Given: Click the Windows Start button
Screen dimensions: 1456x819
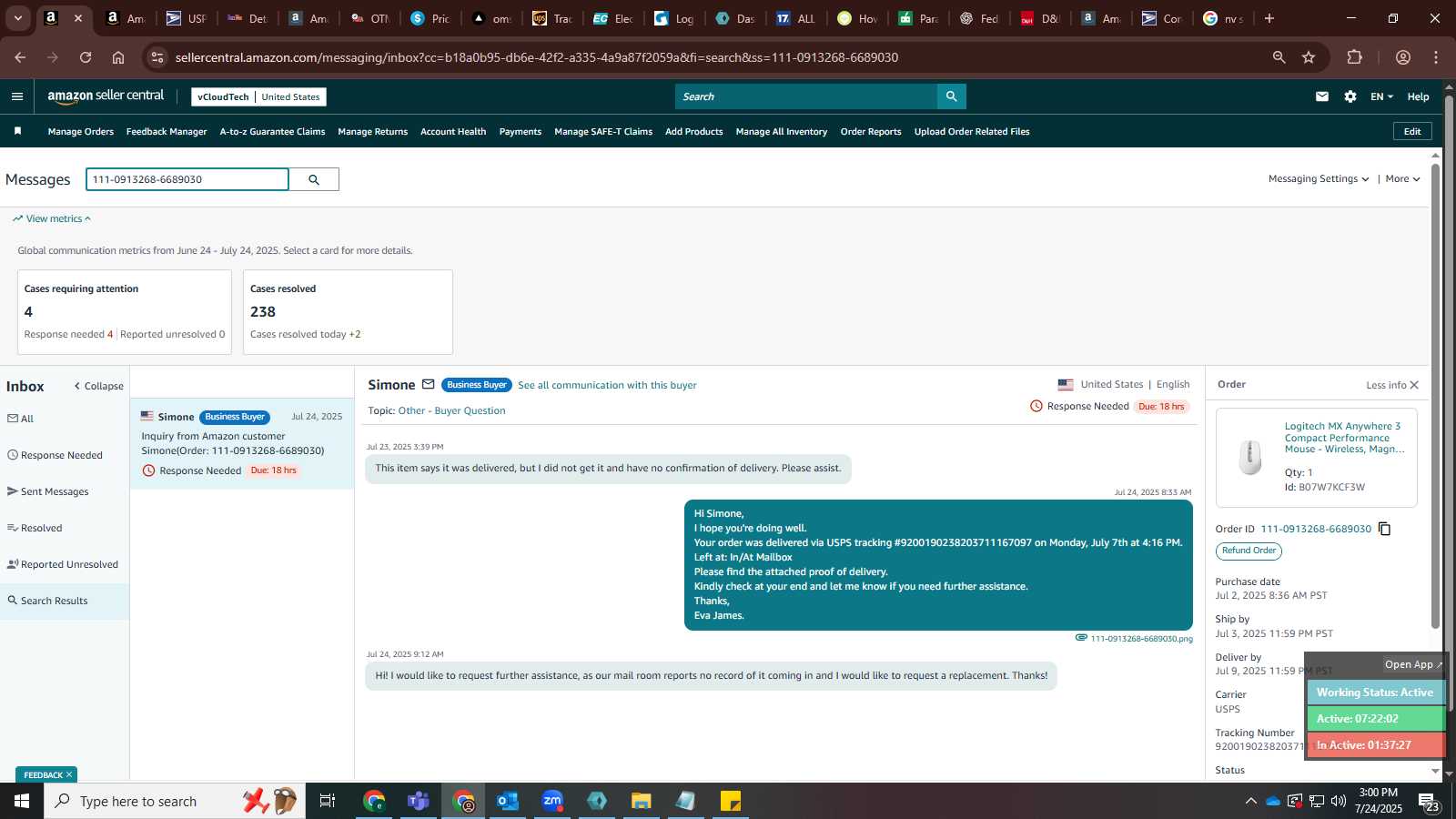Looking at the screenshot, I should point(22,801).
